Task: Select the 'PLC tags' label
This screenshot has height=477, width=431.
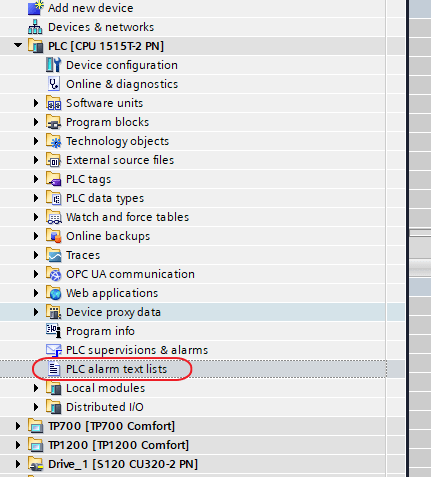Action: pos(89,179)
